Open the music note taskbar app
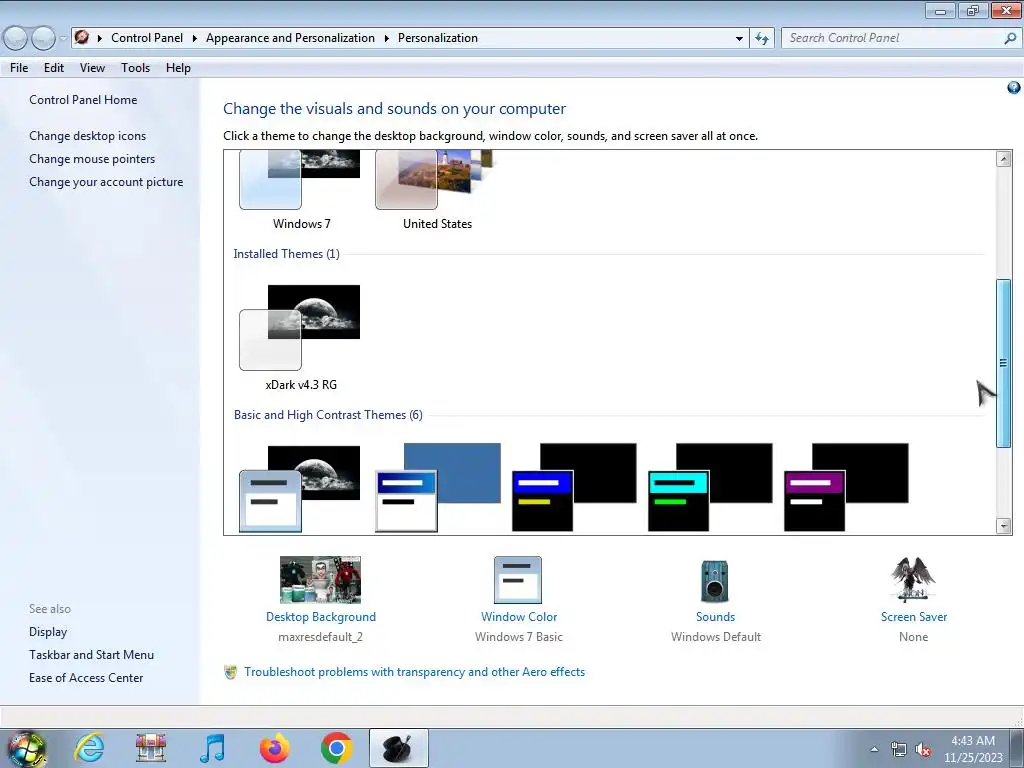The width and height of the screenshot is (1024, 768). tap(212, 748)
